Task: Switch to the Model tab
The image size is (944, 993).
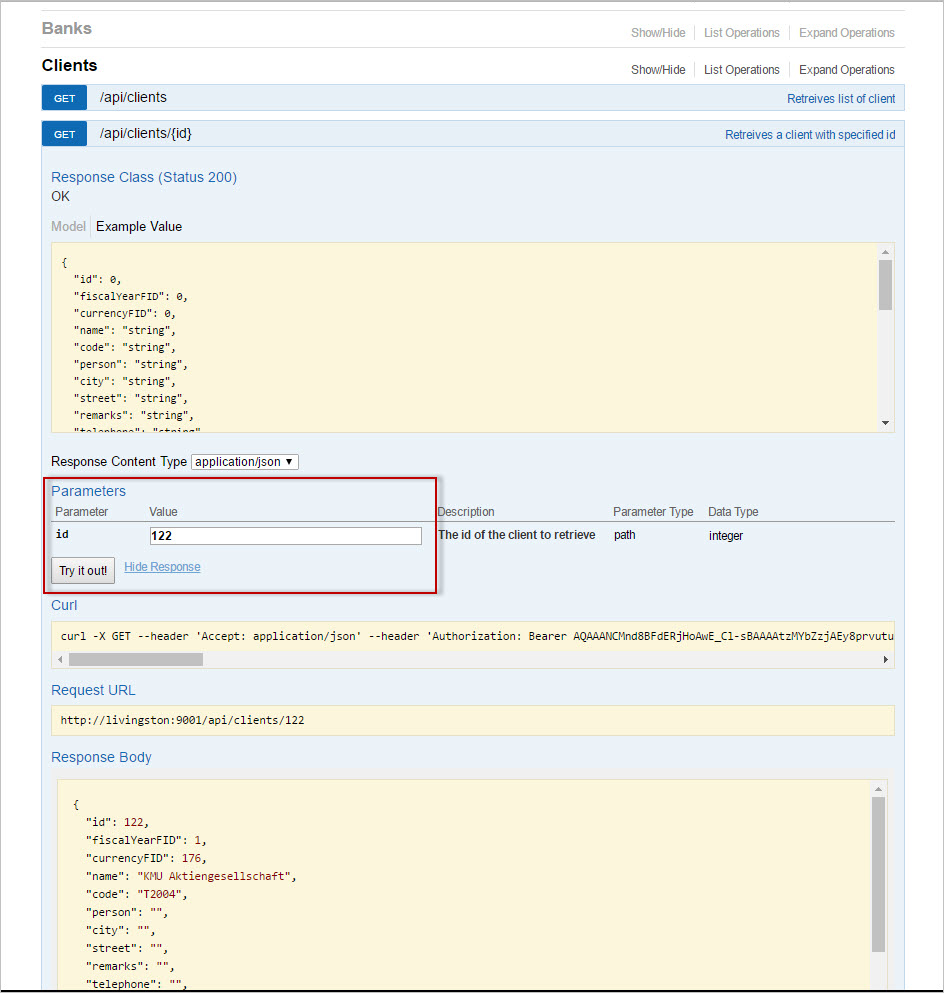Action: click(x=68, y=226)
